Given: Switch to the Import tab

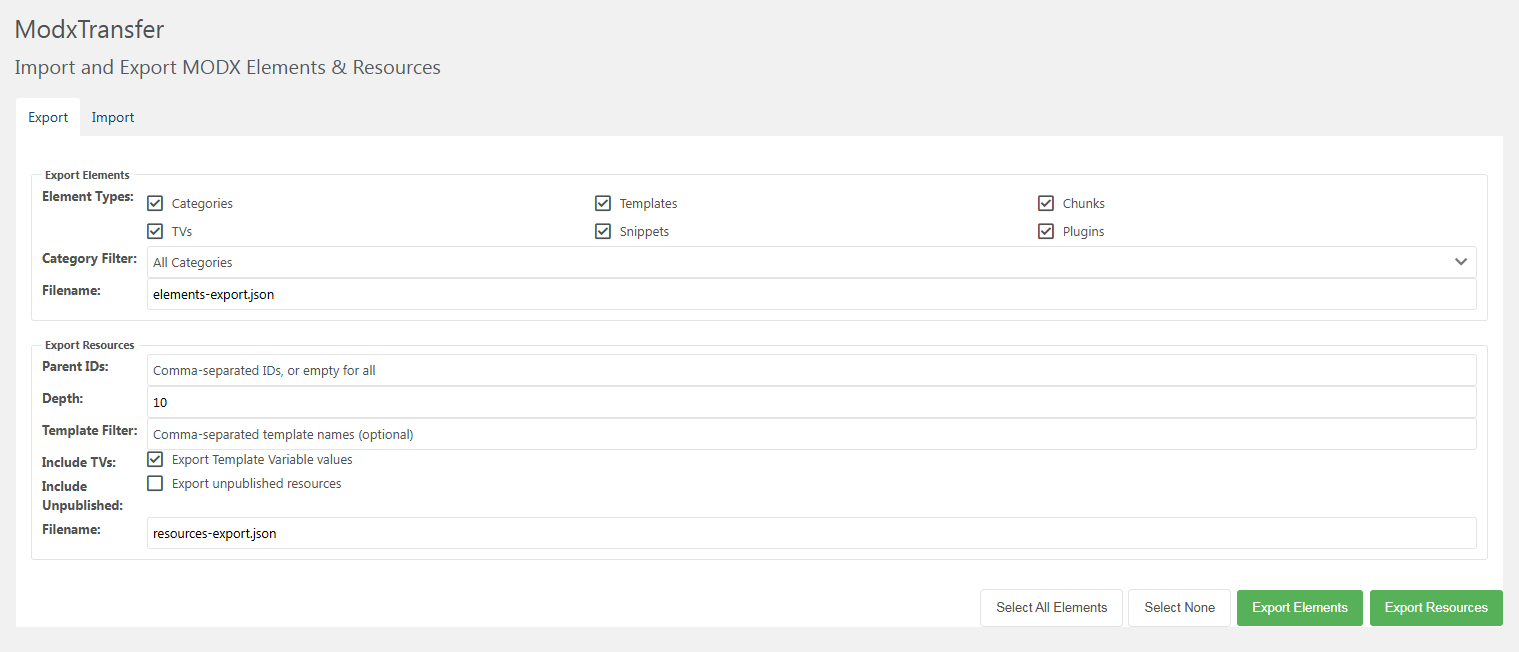Looking at the screenshot, I should [x=113, y=117].
